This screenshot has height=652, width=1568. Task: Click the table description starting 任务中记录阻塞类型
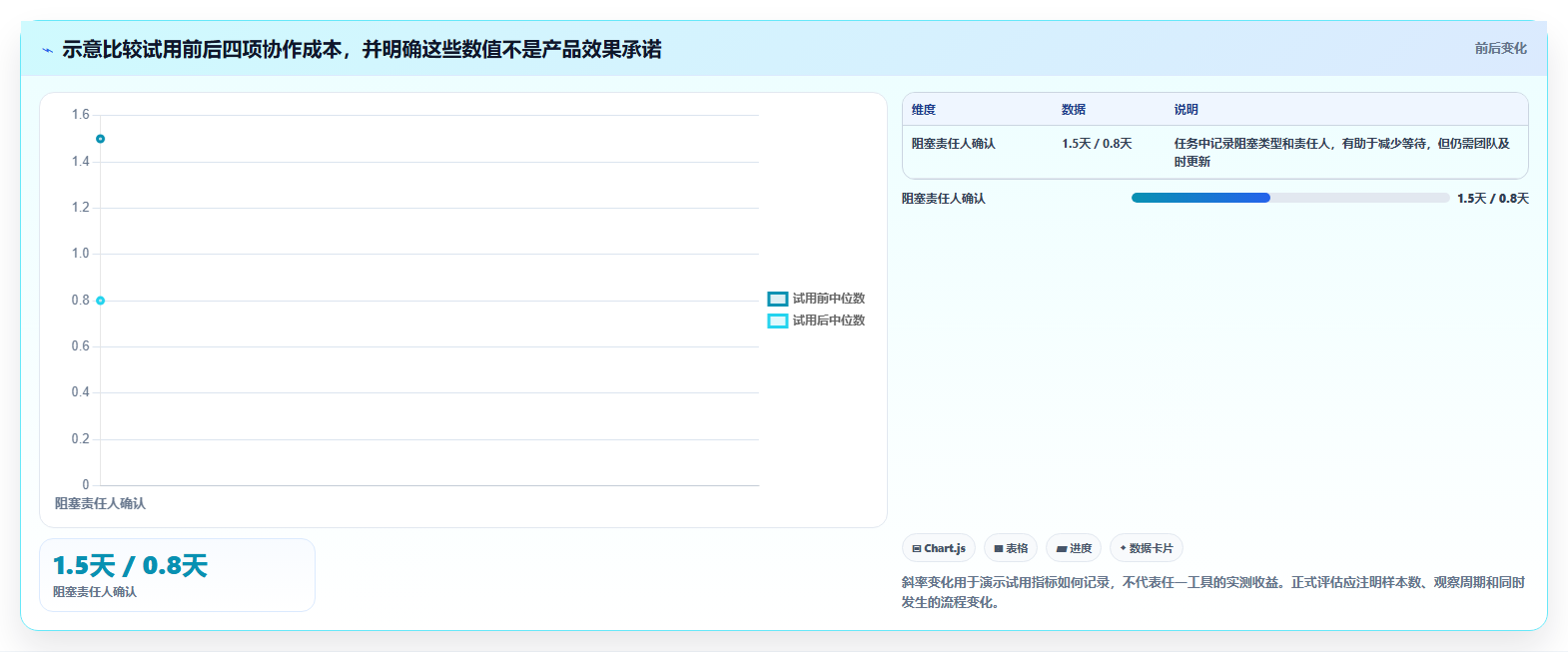[x=1342, y=153]
